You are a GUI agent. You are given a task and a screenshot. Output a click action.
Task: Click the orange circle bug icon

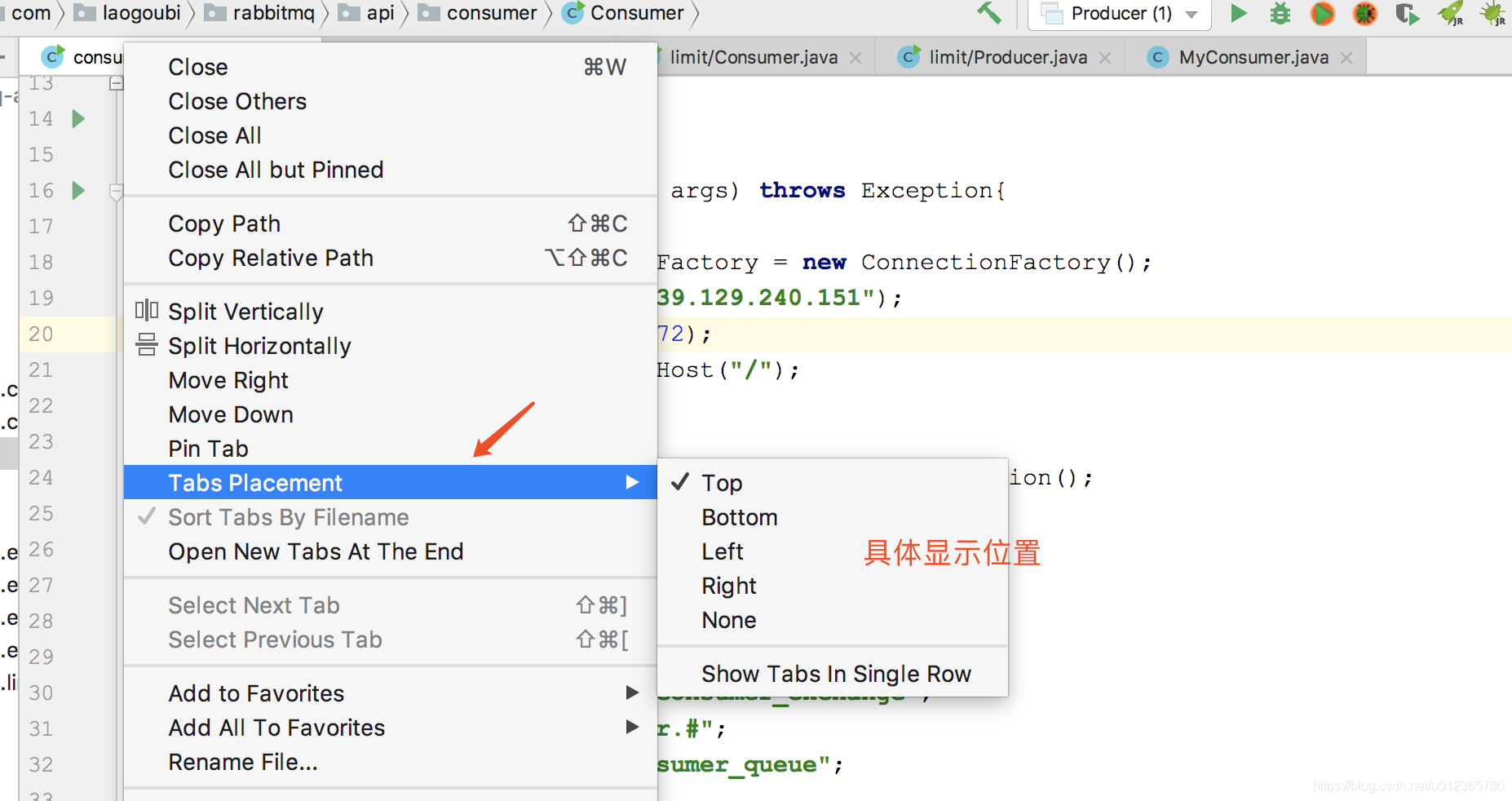click(1365, 14)
